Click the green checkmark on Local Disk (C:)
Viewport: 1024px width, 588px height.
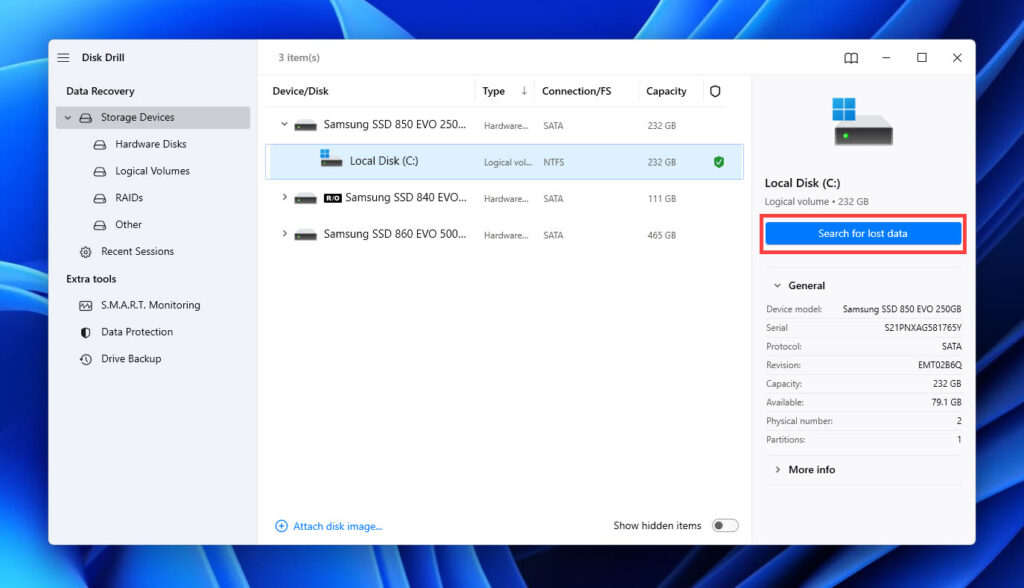[x=719, y=161]
